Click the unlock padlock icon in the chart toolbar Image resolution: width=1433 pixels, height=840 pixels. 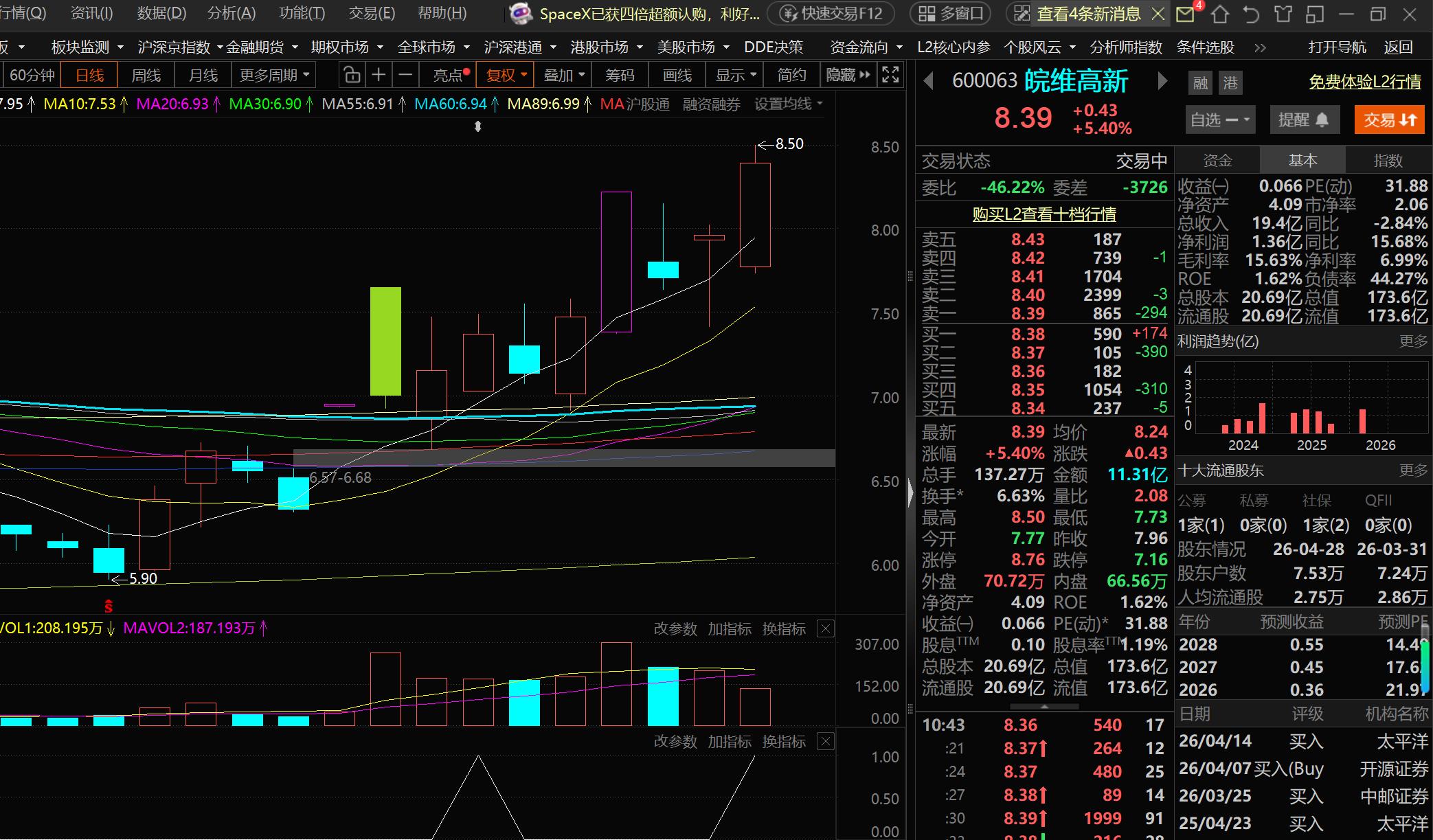(x=352, y=75)
